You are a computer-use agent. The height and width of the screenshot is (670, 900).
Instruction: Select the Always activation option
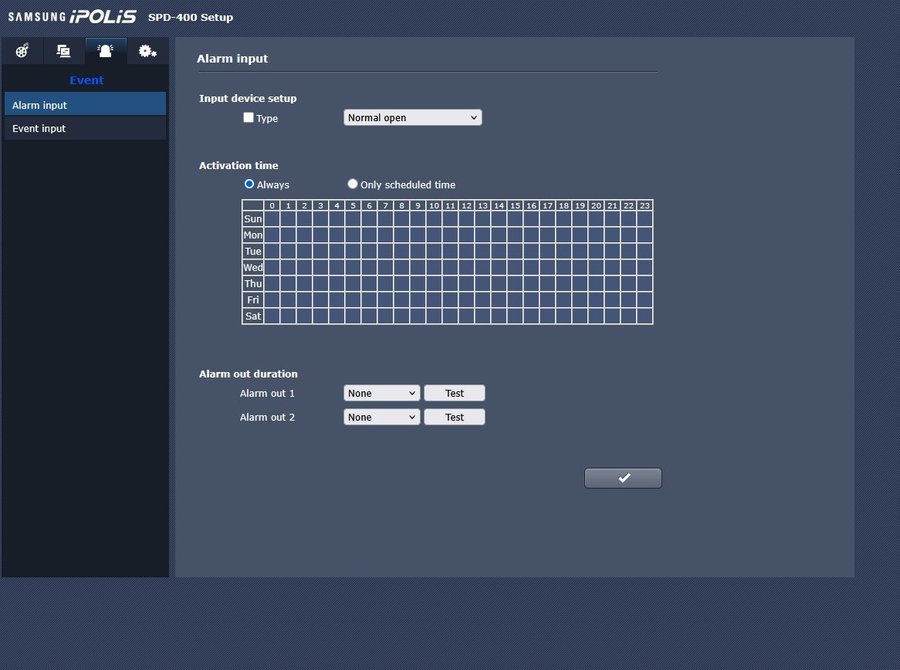tap(249, 184)
